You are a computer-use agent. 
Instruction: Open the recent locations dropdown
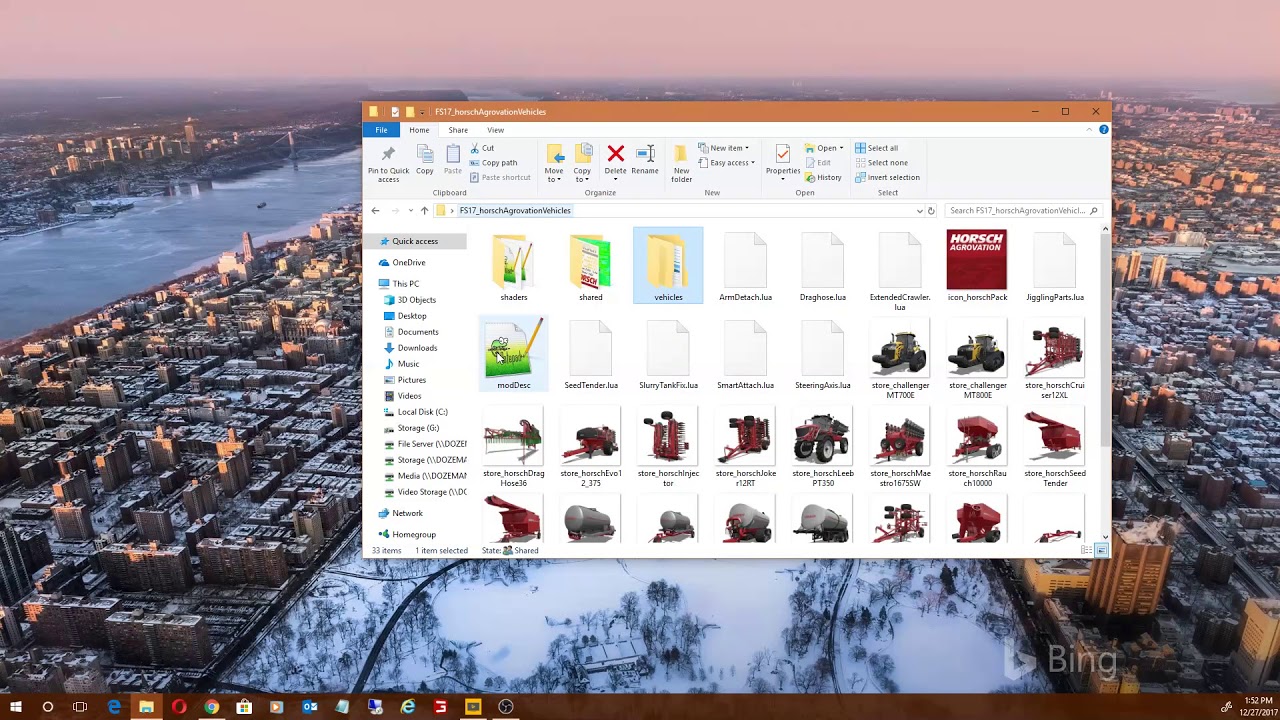pos(410,211)
